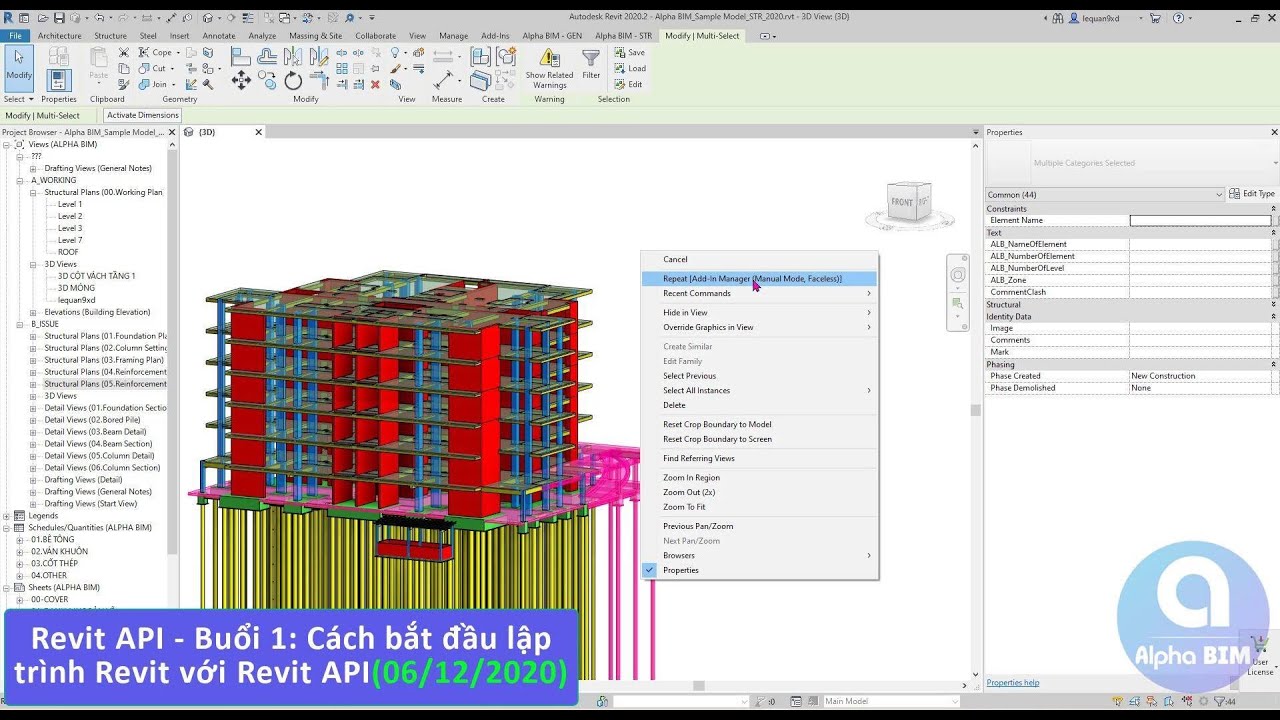Click Activate Dimensions button

[x=143, y=115]
